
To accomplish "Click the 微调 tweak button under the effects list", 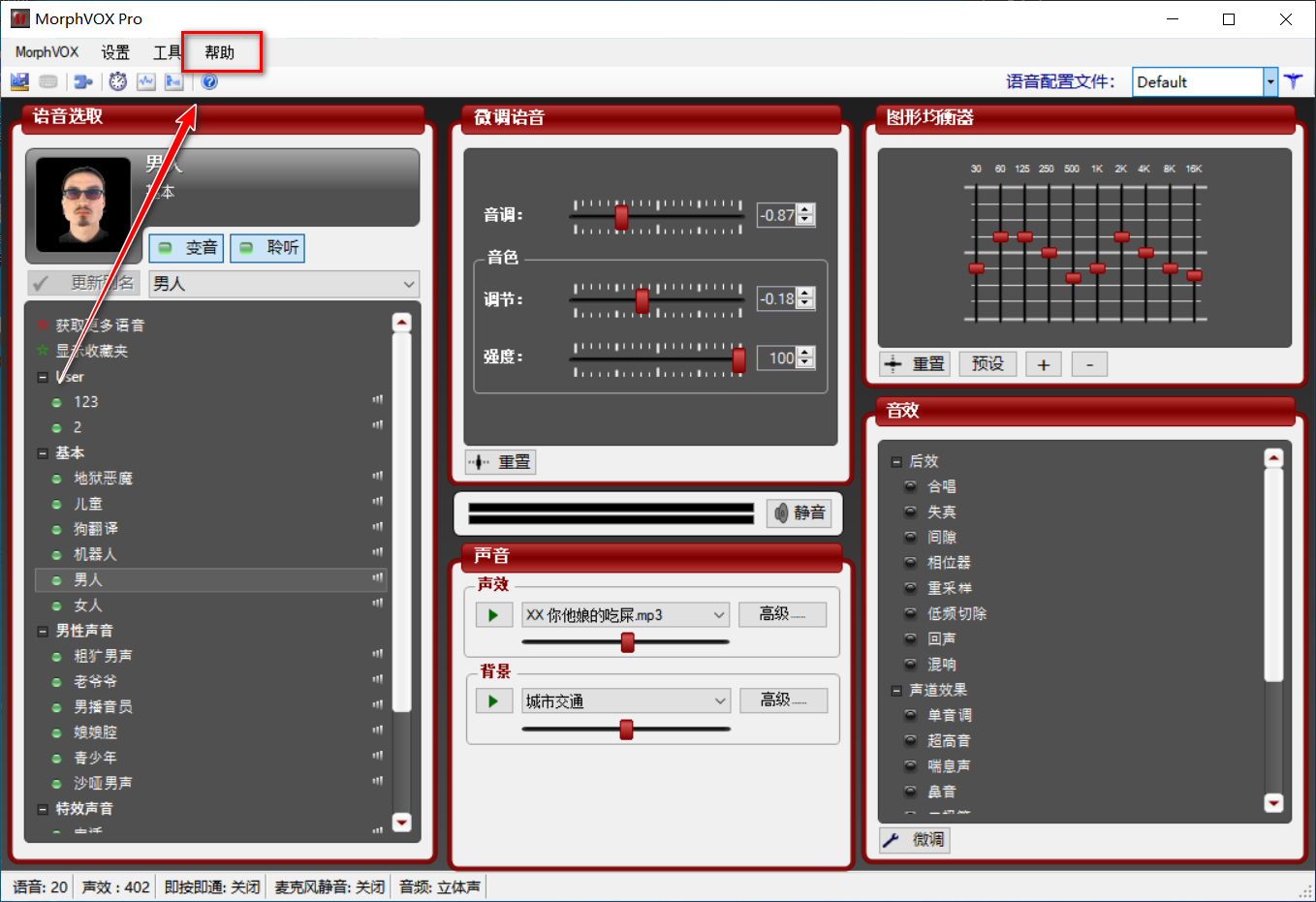I will (915, 840).
